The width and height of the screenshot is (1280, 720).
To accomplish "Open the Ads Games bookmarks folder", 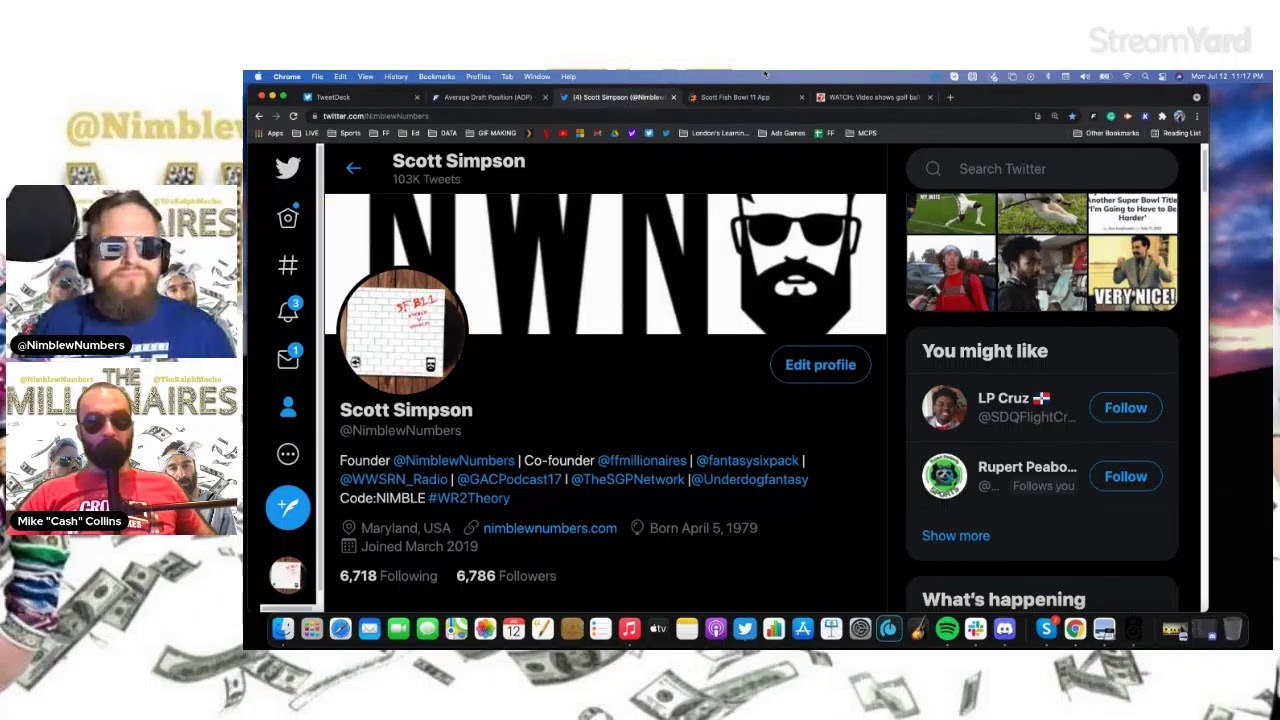I will 781,133.
